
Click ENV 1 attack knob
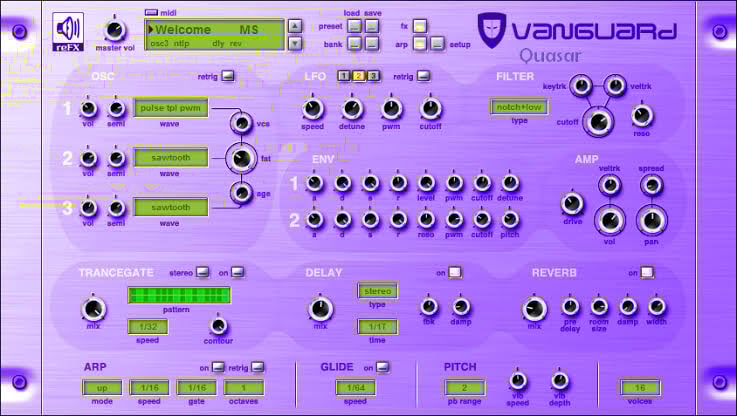pos(314,183)
